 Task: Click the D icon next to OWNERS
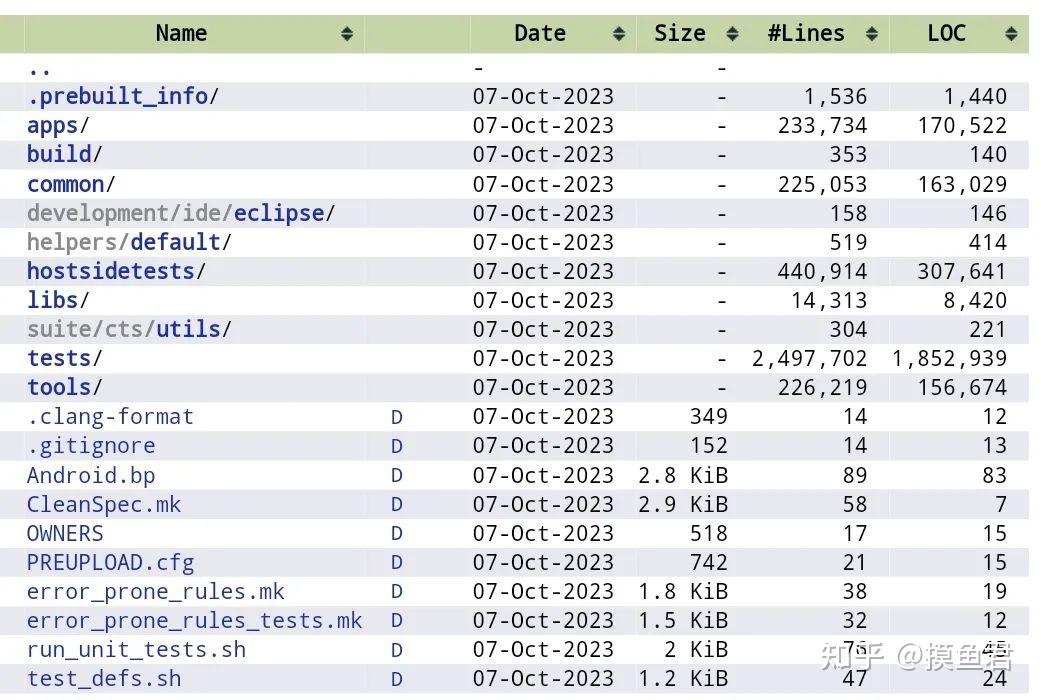click(397, 534)
